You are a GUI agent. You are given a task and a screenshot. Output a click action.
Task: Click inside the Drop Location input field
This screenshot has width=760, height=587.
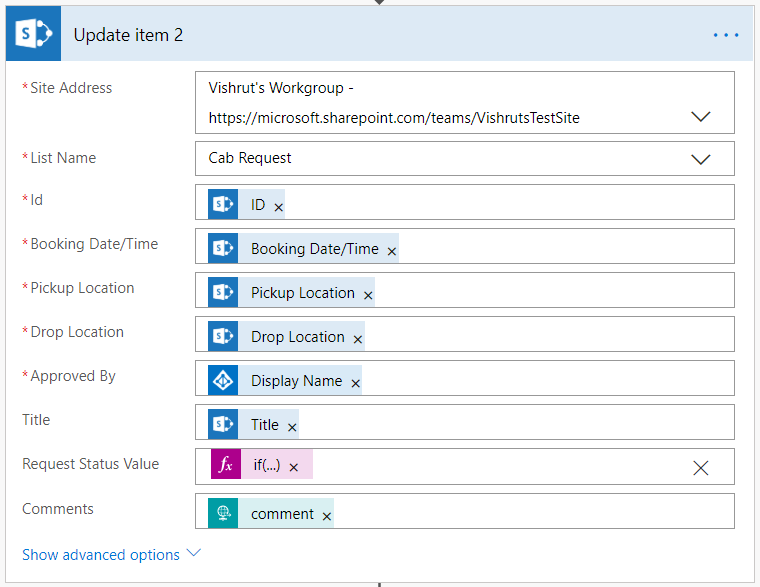pos(465,334)
